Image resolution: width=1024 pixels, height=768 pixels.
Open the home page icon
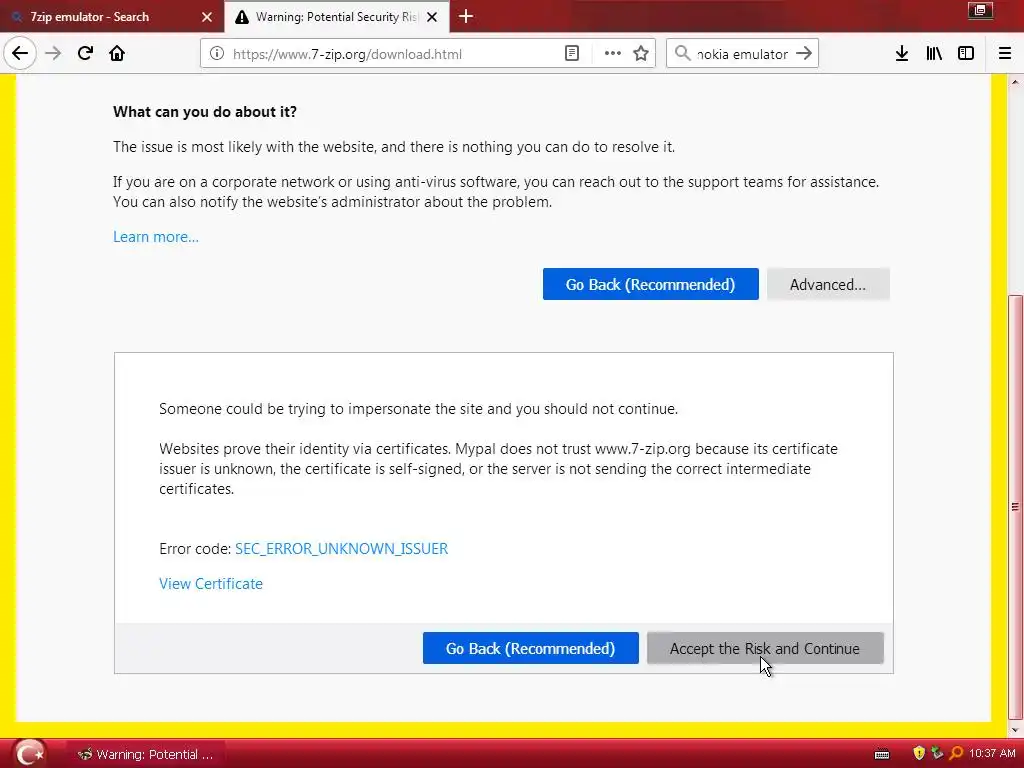tap(117, 54)
